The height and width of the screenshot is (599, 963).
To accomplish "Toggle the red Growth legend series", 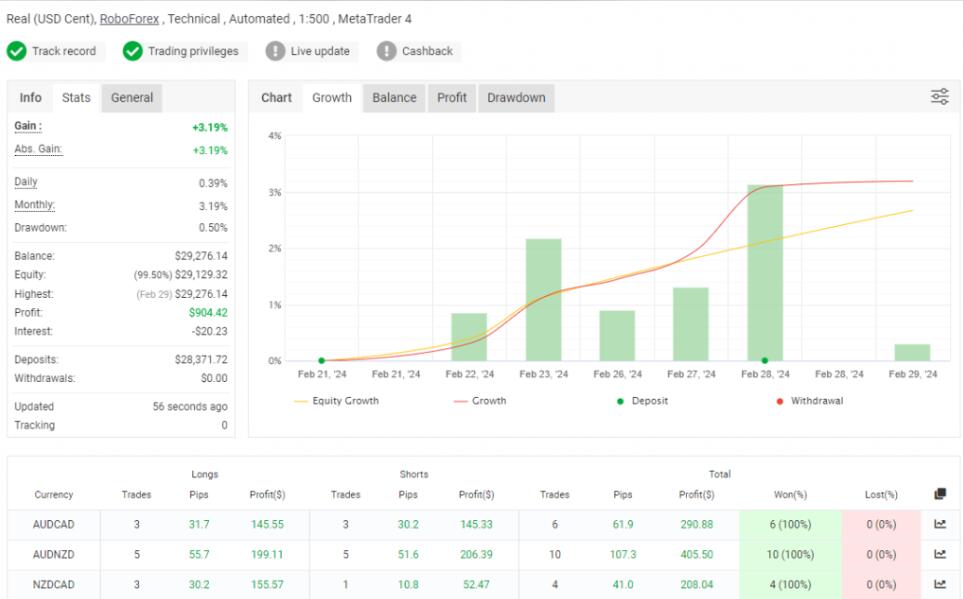I will tap(479, 401).
